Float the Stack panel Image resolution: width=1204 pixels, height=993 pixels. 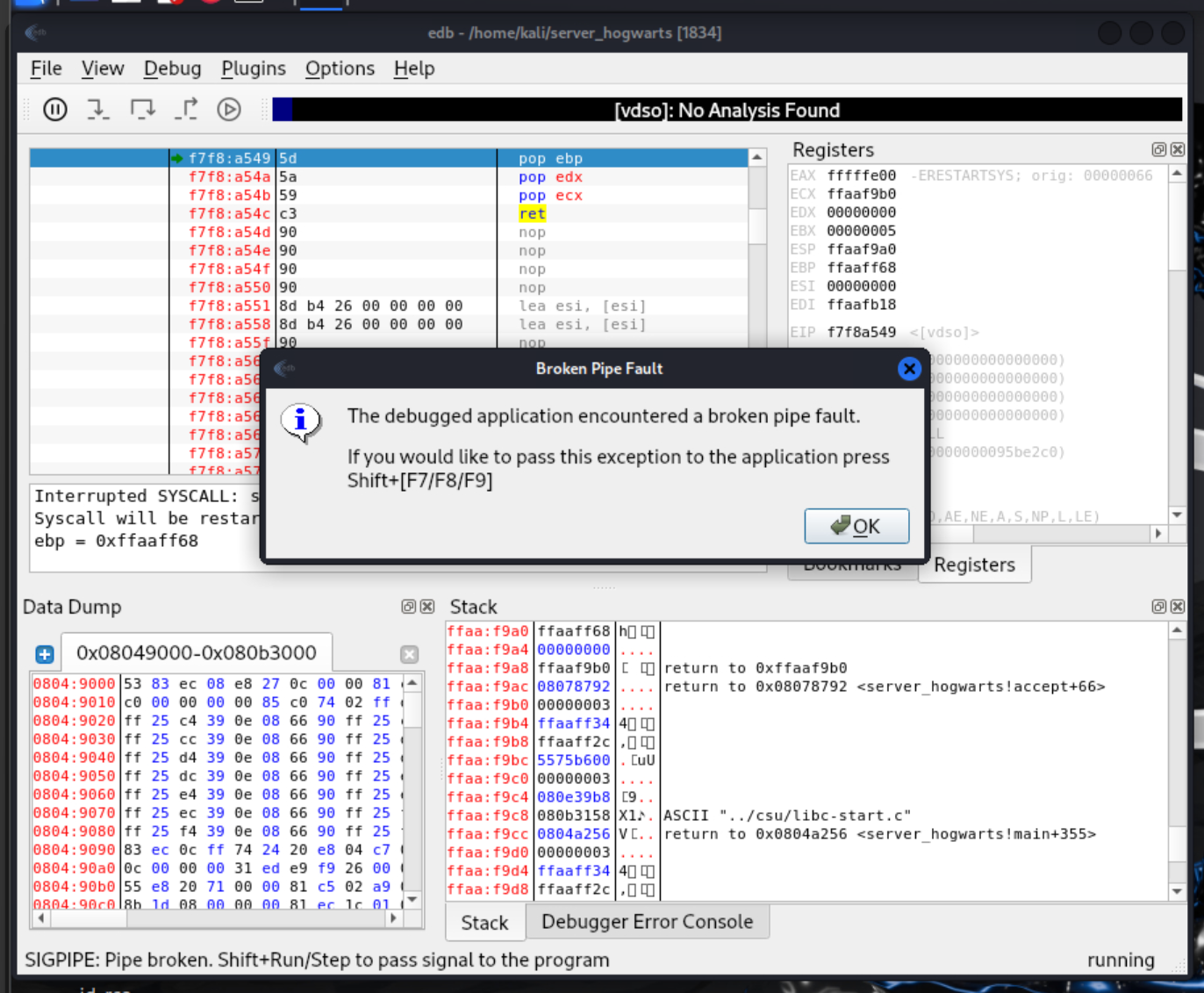(x=1159, y=607)
